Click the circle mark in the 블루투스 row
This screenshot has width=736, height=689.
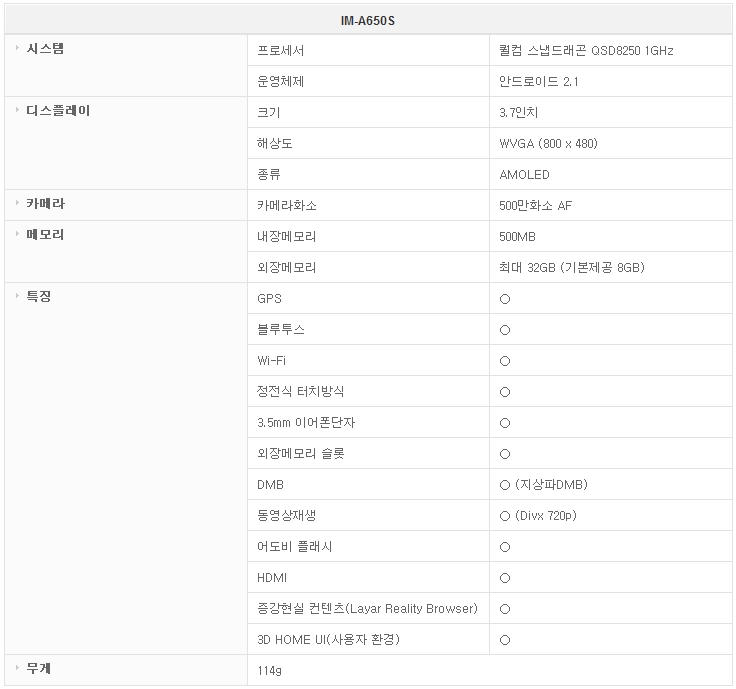coord(505,330)
